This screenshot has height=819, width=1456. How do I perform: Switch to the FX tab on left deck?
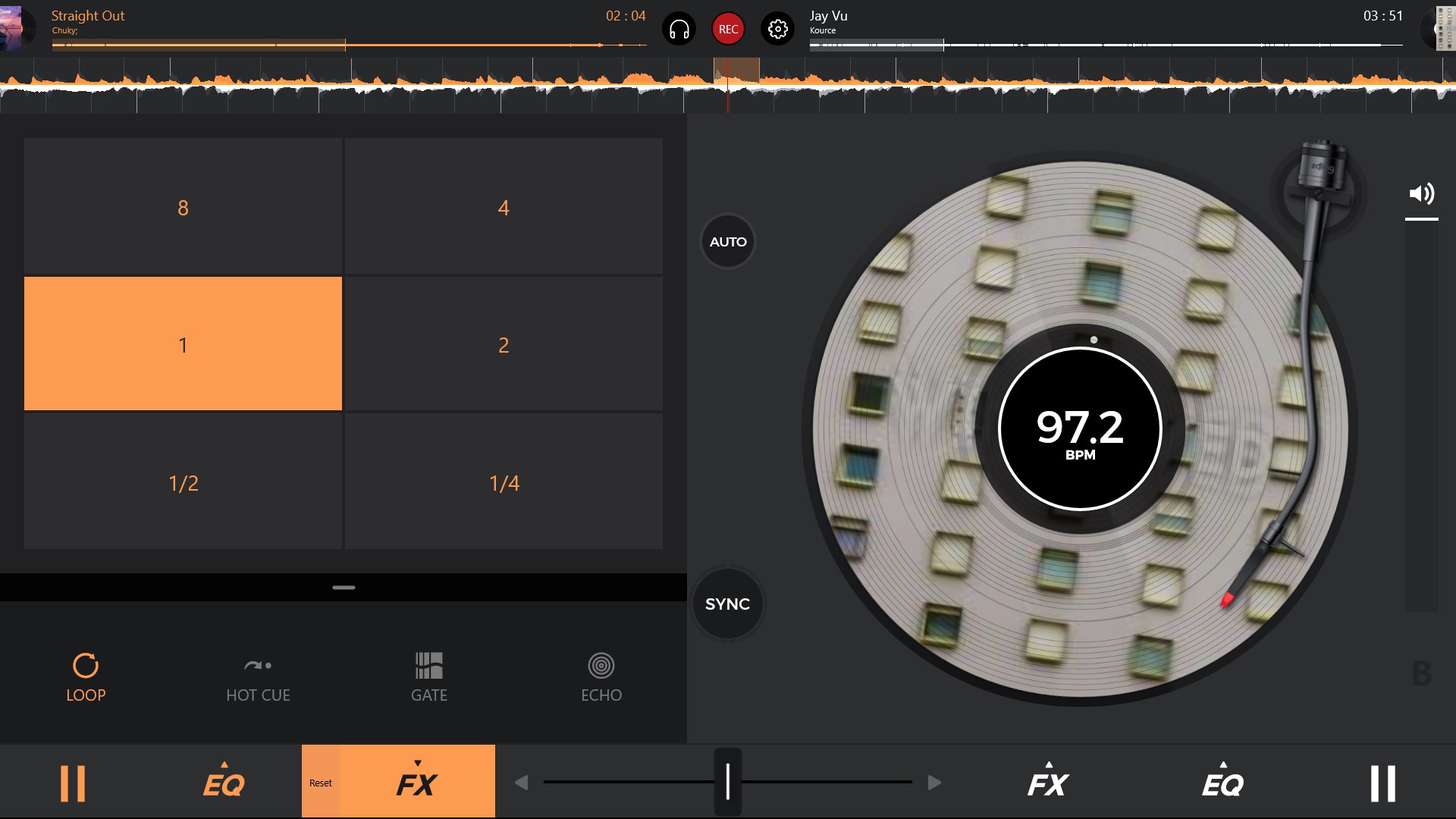[x=416, y=785]
